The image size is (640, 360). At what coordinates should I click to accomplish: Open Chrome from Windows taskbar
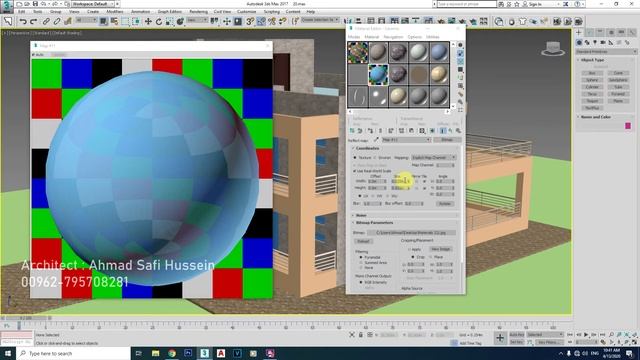pos(172,353)
